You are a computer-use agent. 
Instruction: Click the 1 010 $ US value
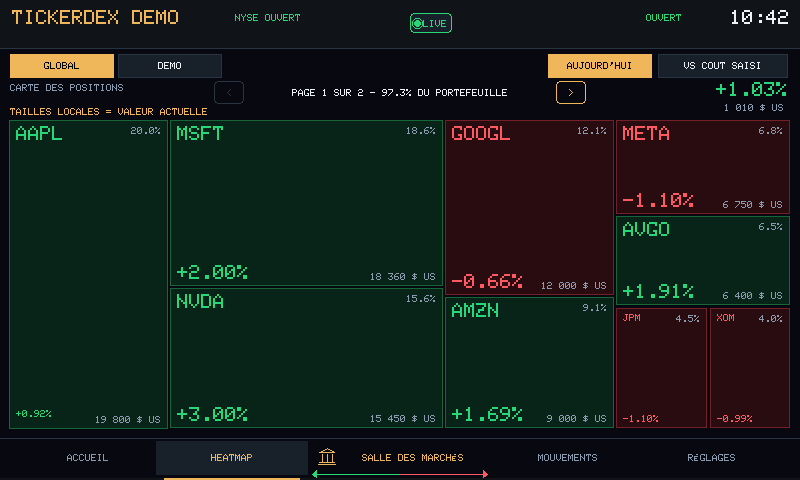coord(754,108)
